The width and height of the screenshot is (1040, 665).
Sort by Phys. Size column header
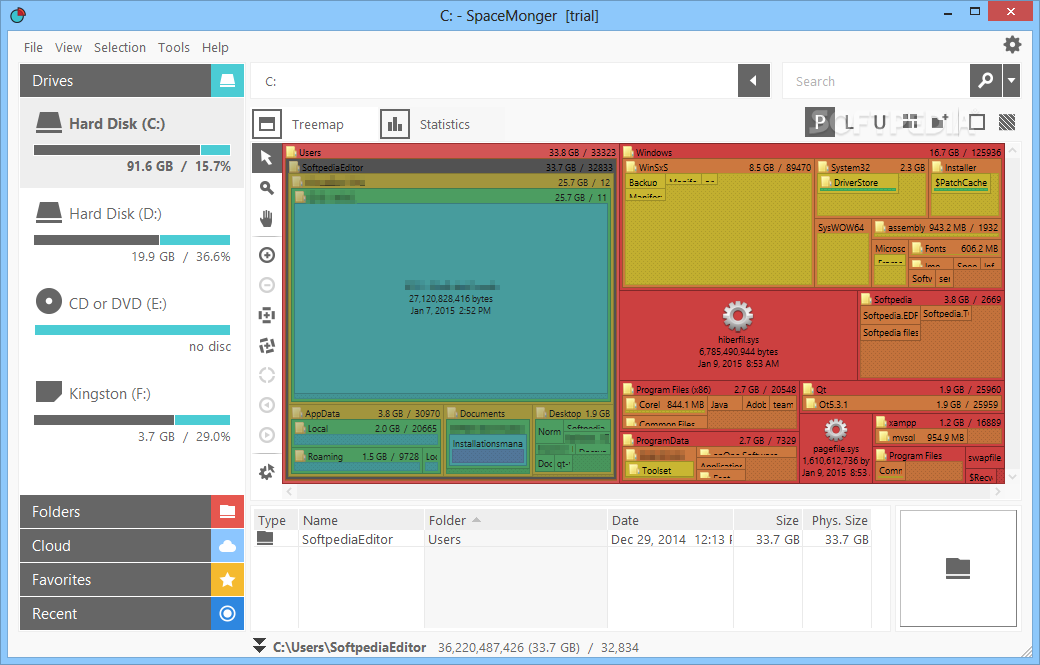[837, 520]
